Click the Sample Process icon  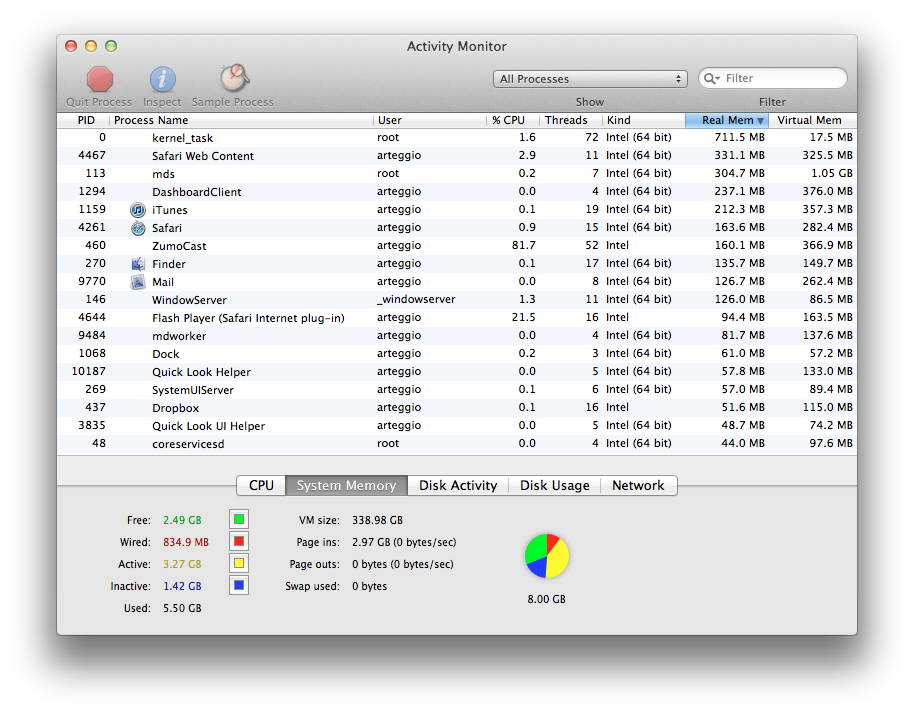click(x=234, y=78)
